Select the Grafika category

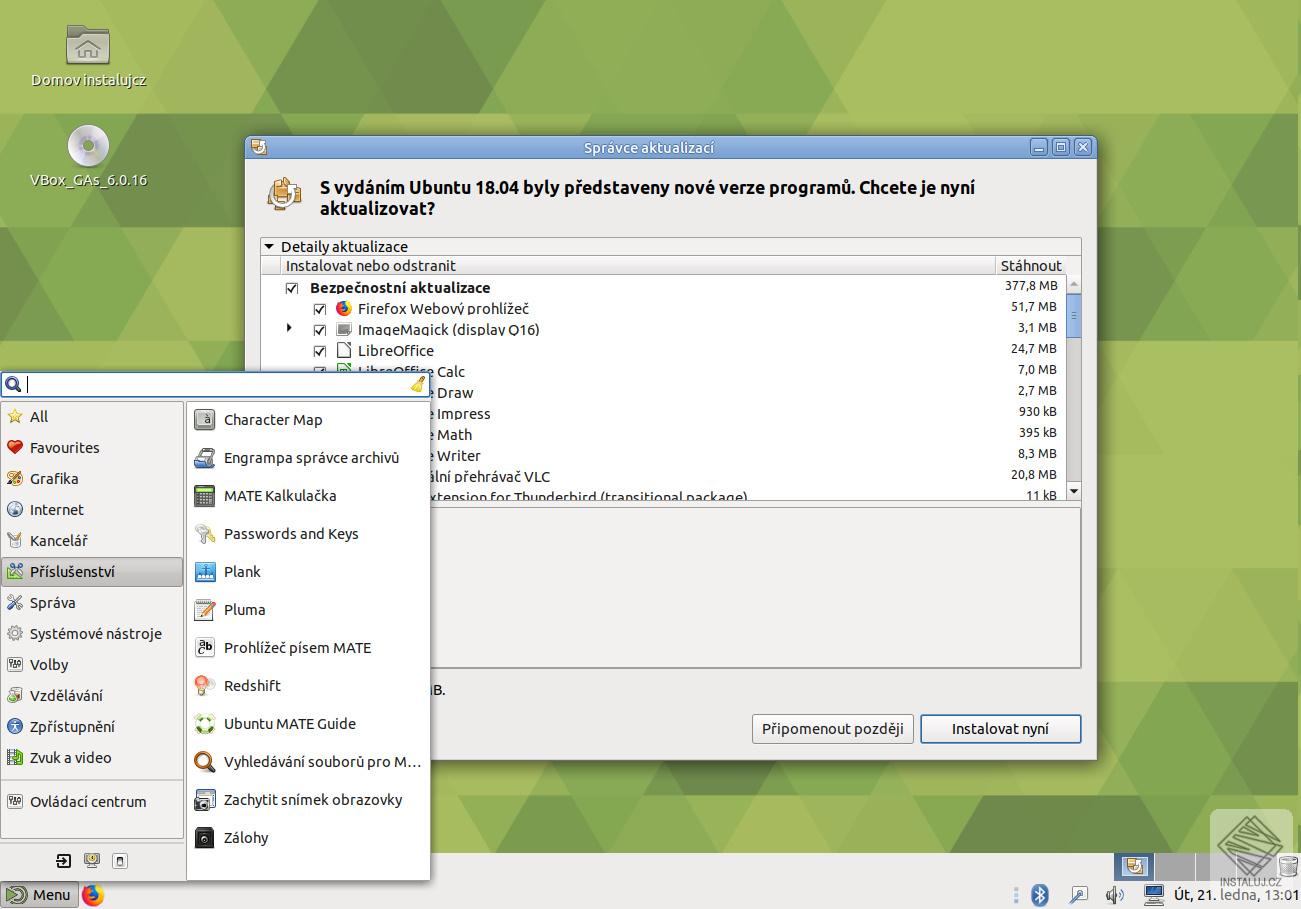(92, 479)
